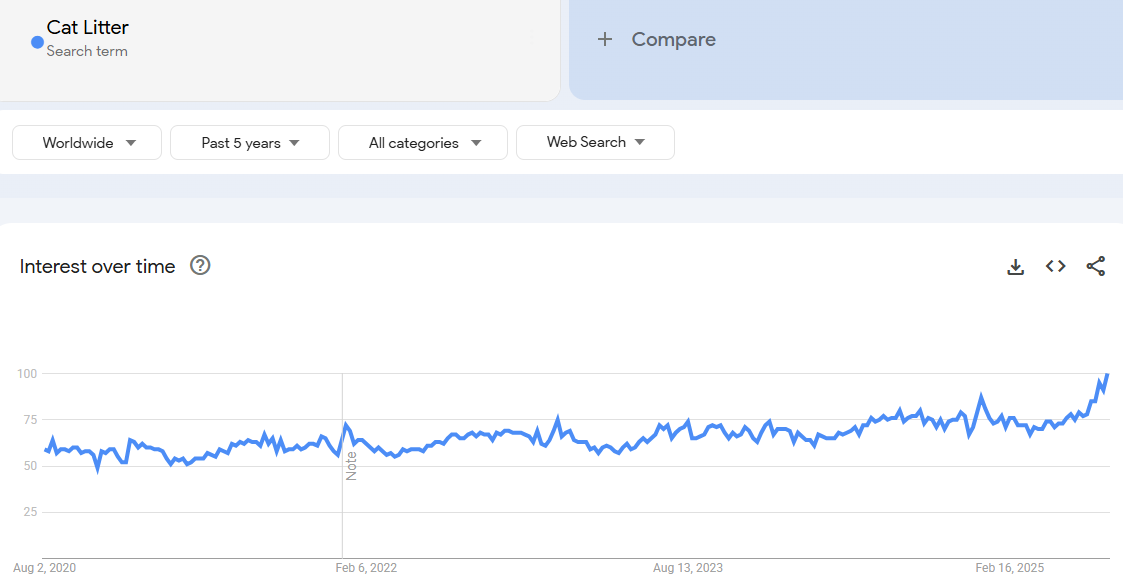Screen dimensions: 1123x587
Task: Click the Feb 16, 2025 date label
Action: [1009, 568]
